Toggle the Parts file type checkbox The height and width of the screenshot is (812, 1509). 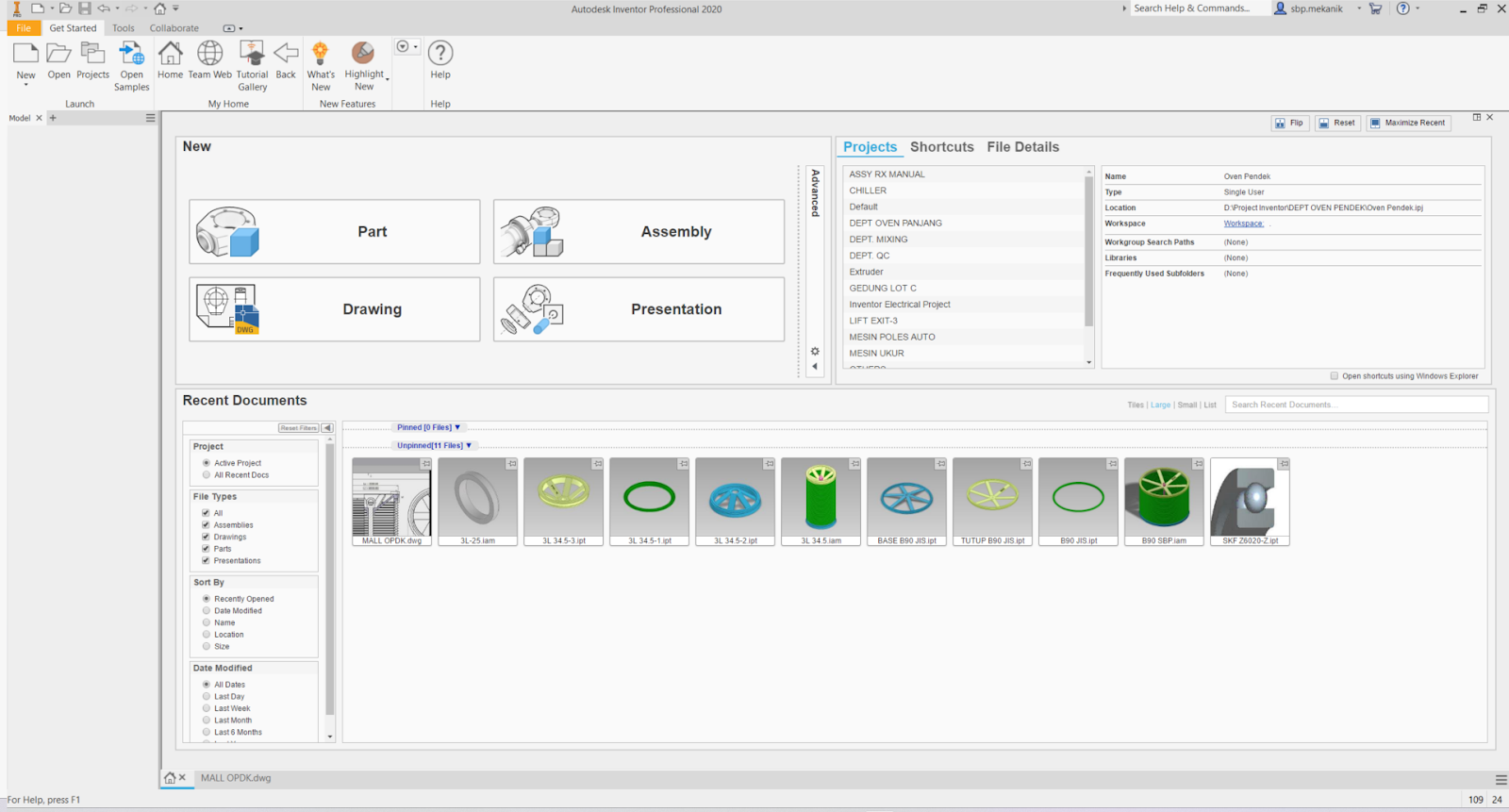[206, 549]
